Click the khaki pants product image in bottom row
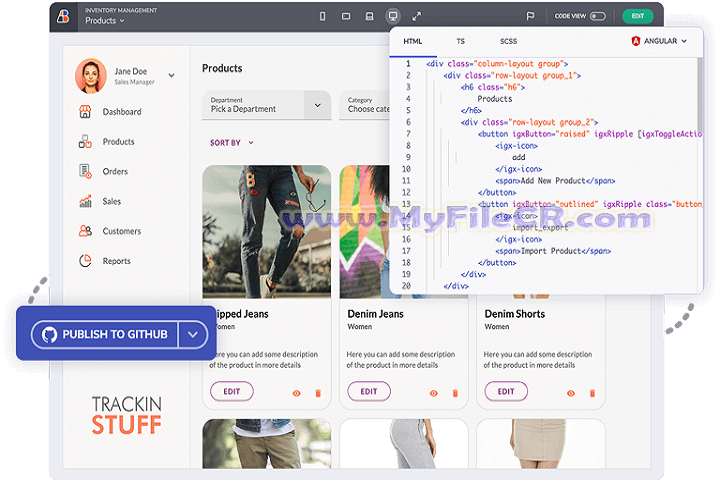Screen dimensions: 720x480 pyautogui.click(x=266, y=444)
